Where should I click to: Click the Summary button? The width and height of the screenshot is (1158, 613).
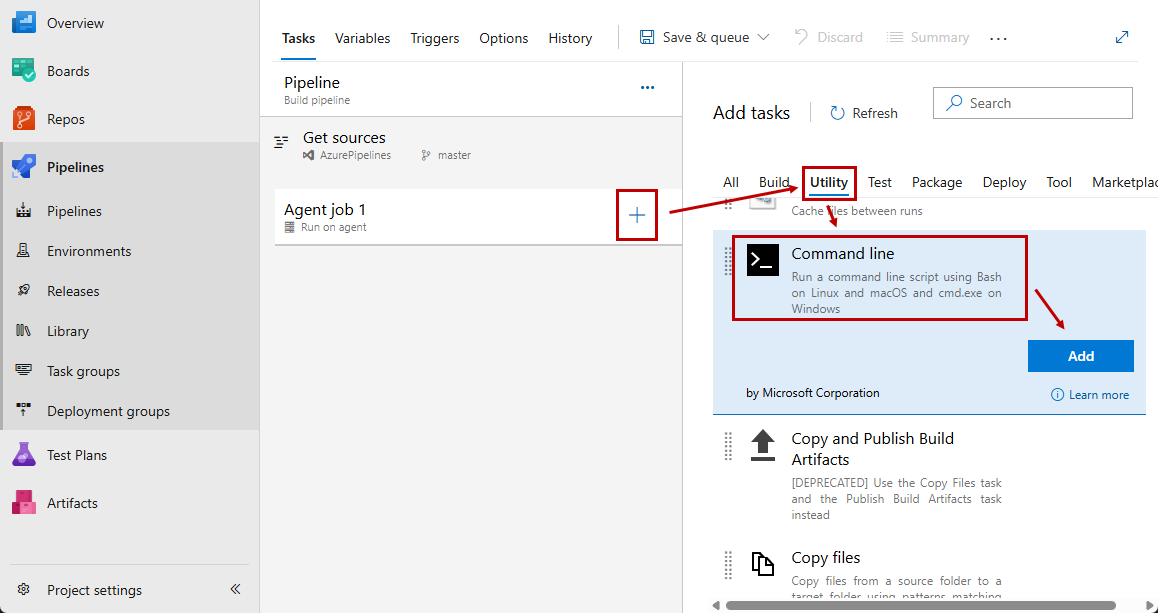point(928,37)
